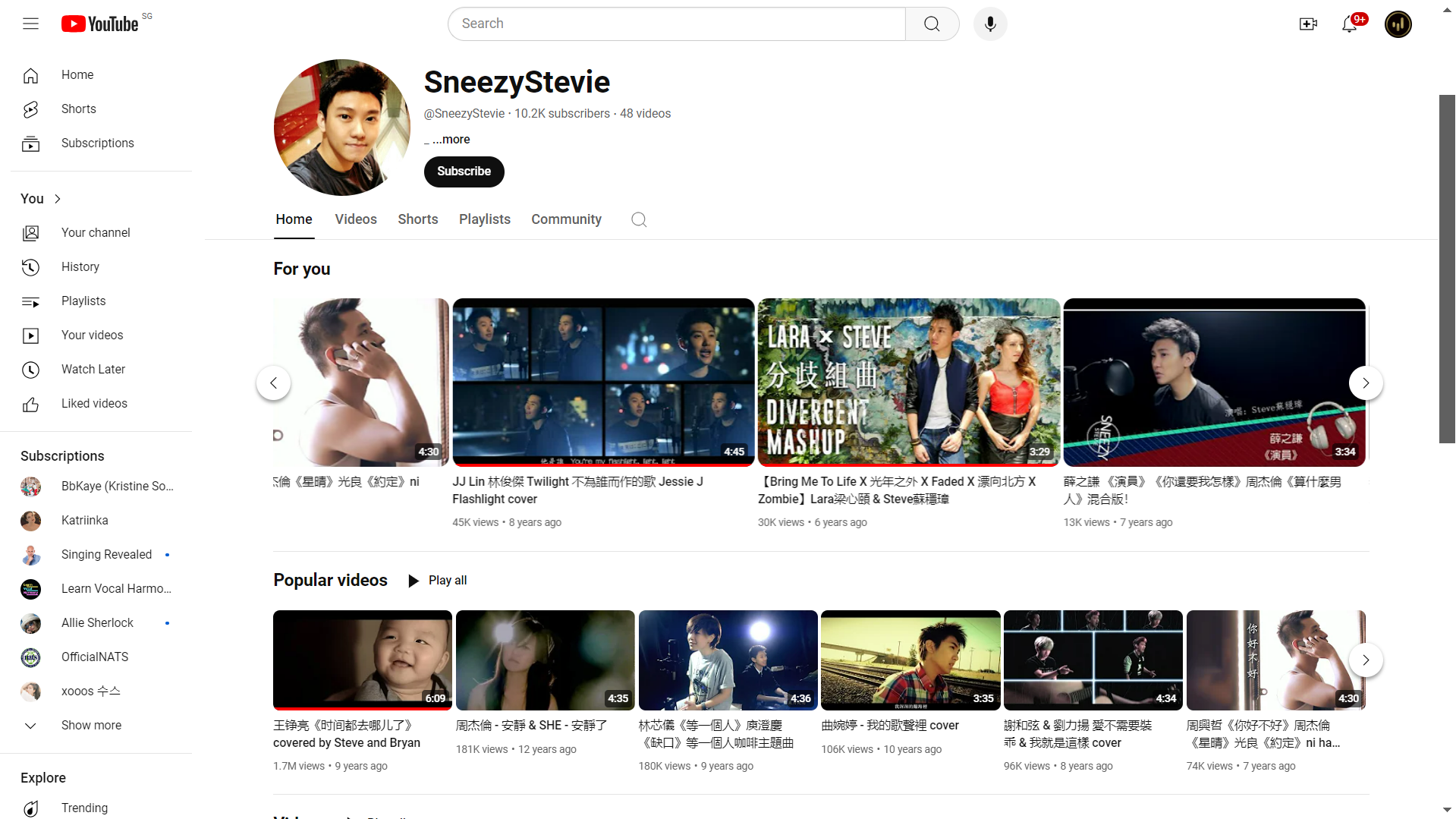Image resolution: width=1456 pixels, height=819 pixels.
Task: Switch to the Community tab
Action: [566, 219]
